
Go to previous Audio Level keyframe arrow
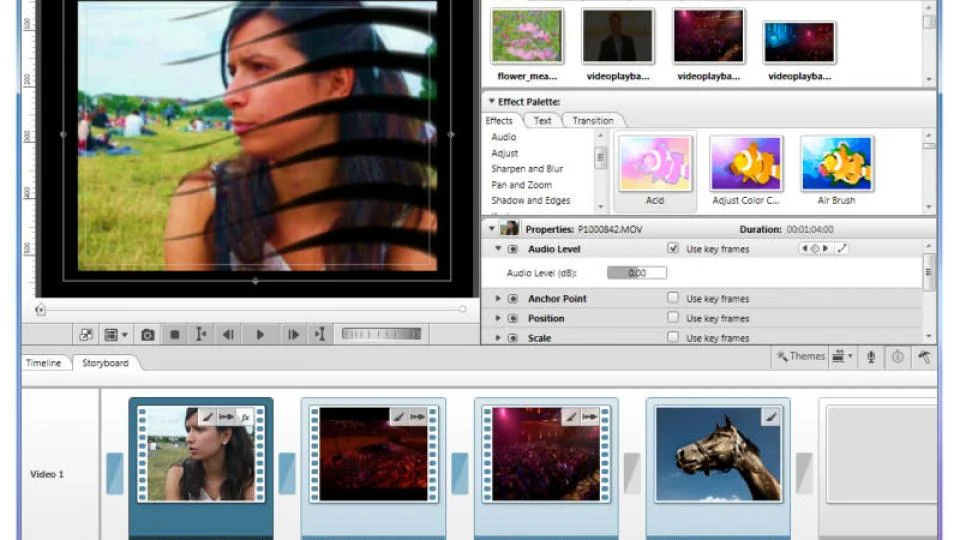[x=804, y=248]
